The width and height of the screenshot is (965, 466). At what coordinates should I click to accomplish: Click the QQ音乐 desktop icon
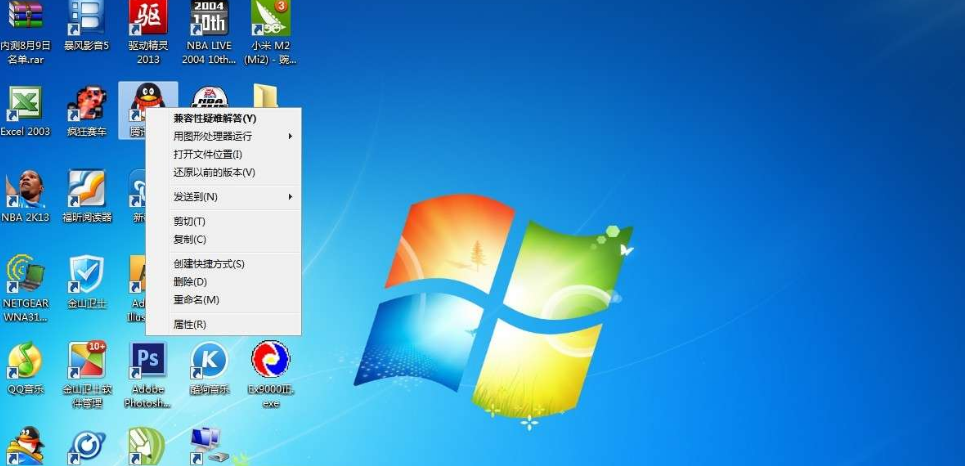[25, 361]
